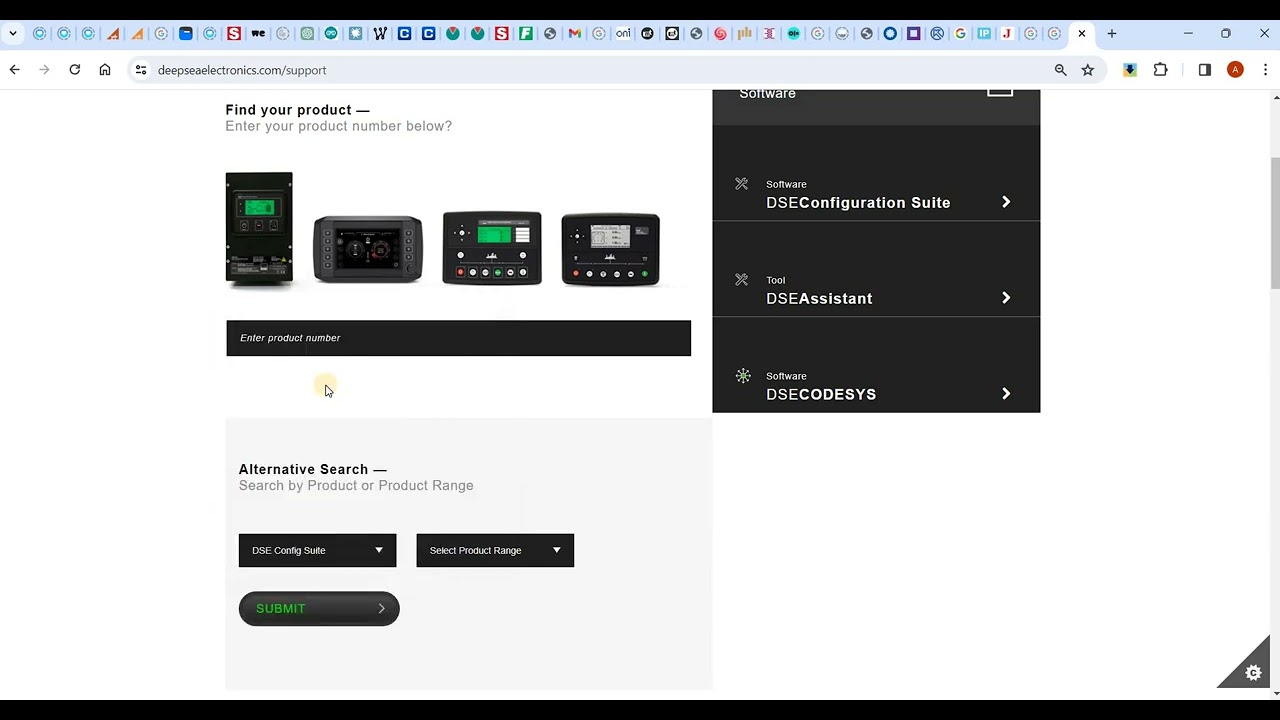The image size is (1280, 720).
Task: Click the green LCD generator controller image
Action: pyautogui.click(x=492, y=248)
